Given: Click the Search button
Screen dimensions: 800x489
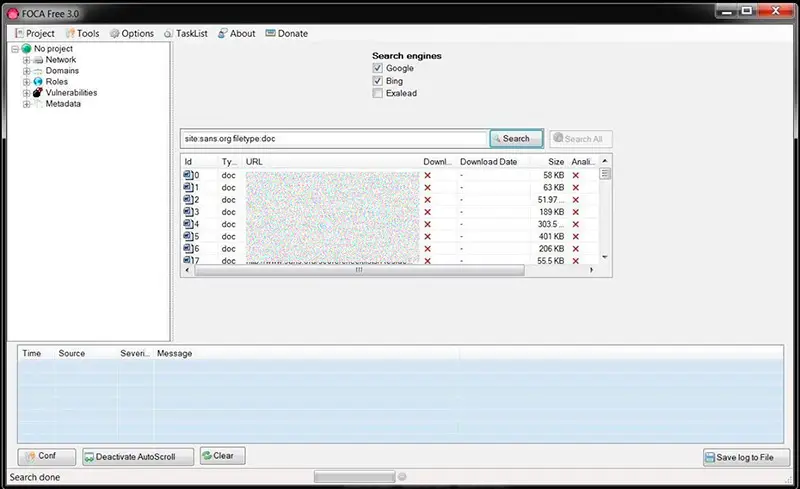Looking at the screenshot, I should tap(516, 138).
